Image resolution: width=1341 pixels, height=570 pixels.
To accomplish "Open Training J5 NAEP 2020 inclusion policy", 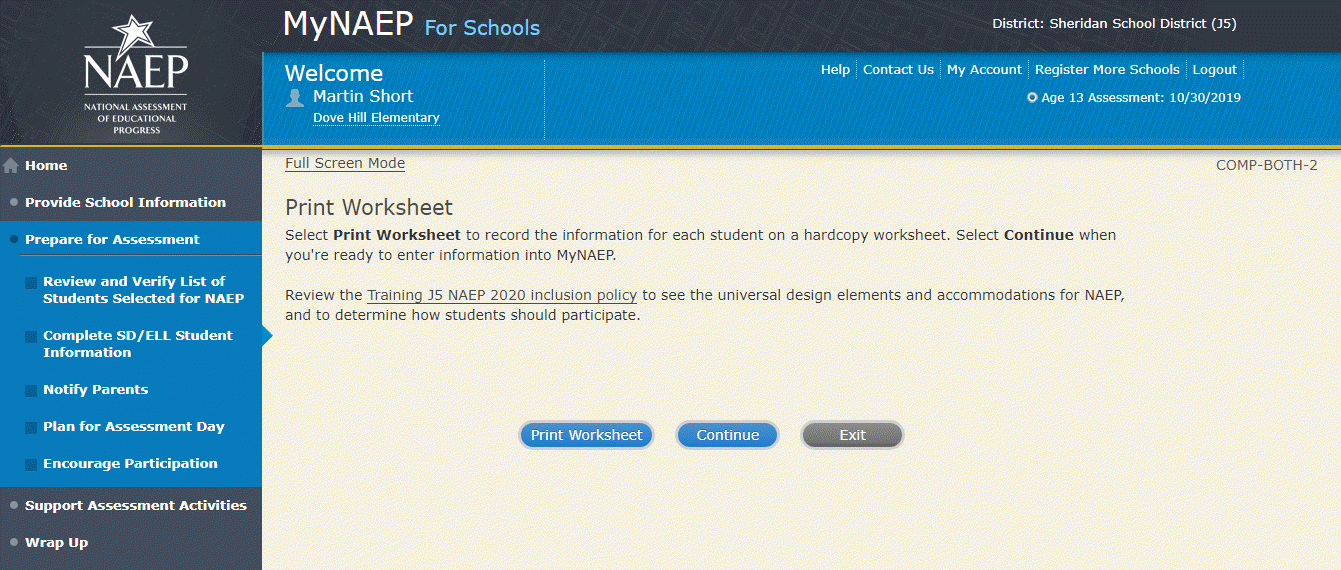I will click(501, 296).
